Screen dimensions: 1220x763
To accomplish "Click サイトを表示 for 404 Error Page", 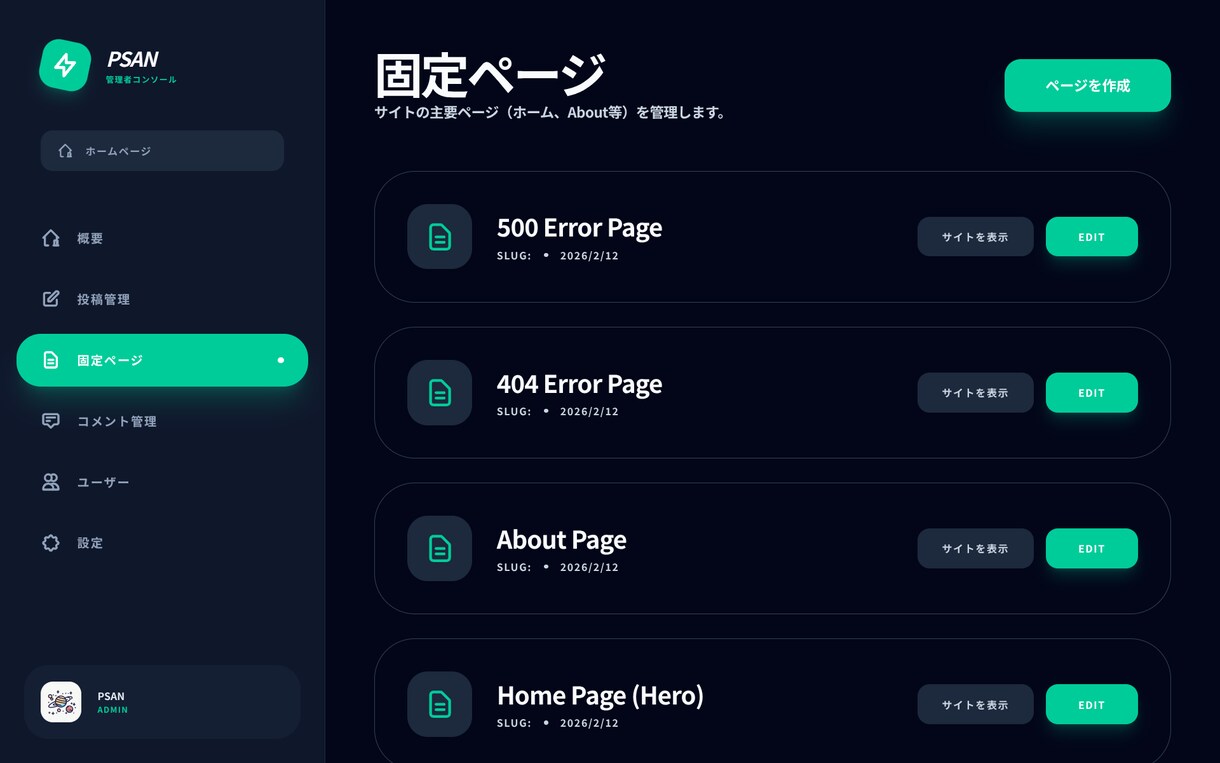I will (975, 392).
